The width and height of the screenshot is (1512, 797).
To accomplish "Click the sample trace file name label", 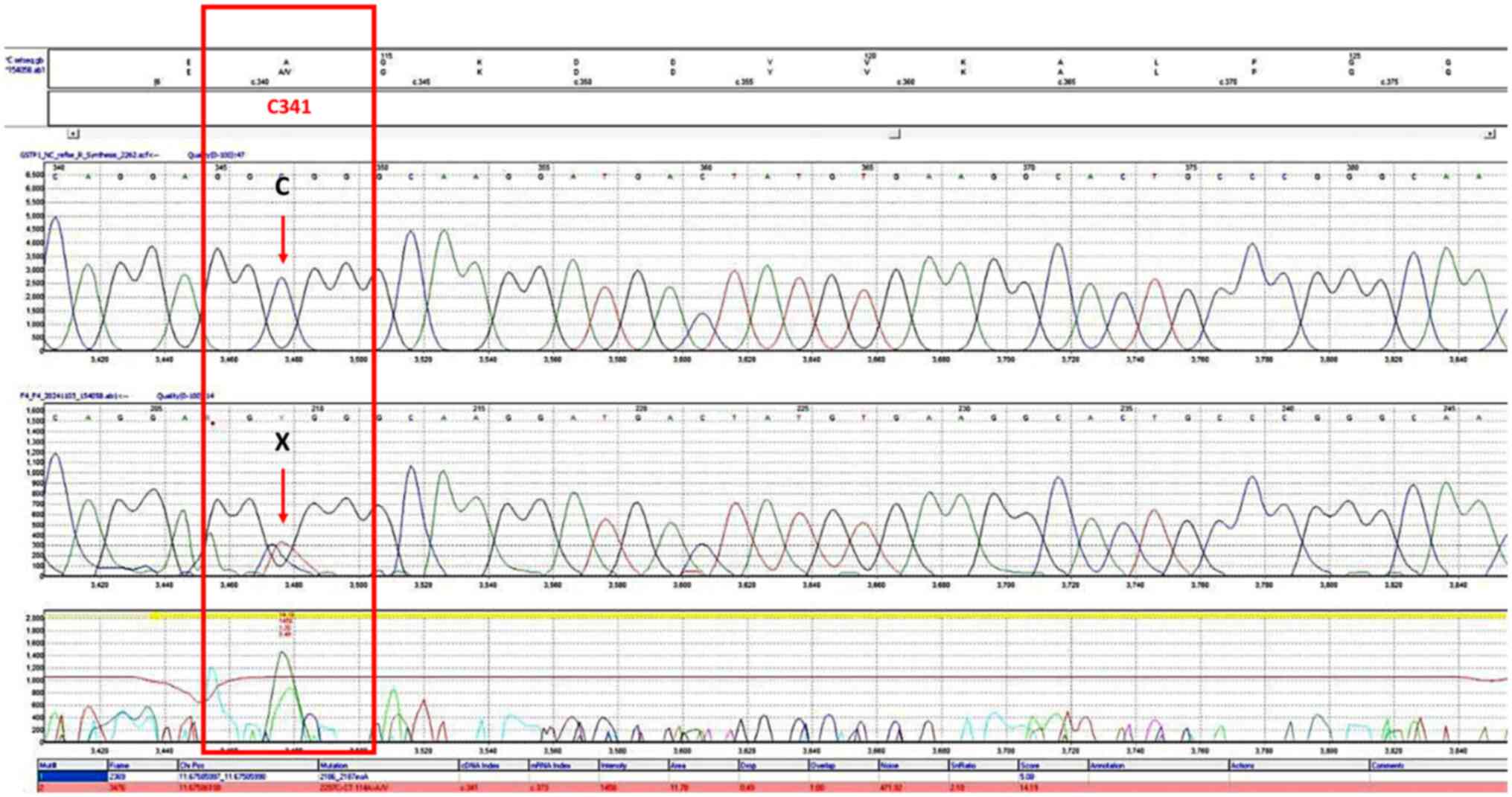I will tap(74, 396).
